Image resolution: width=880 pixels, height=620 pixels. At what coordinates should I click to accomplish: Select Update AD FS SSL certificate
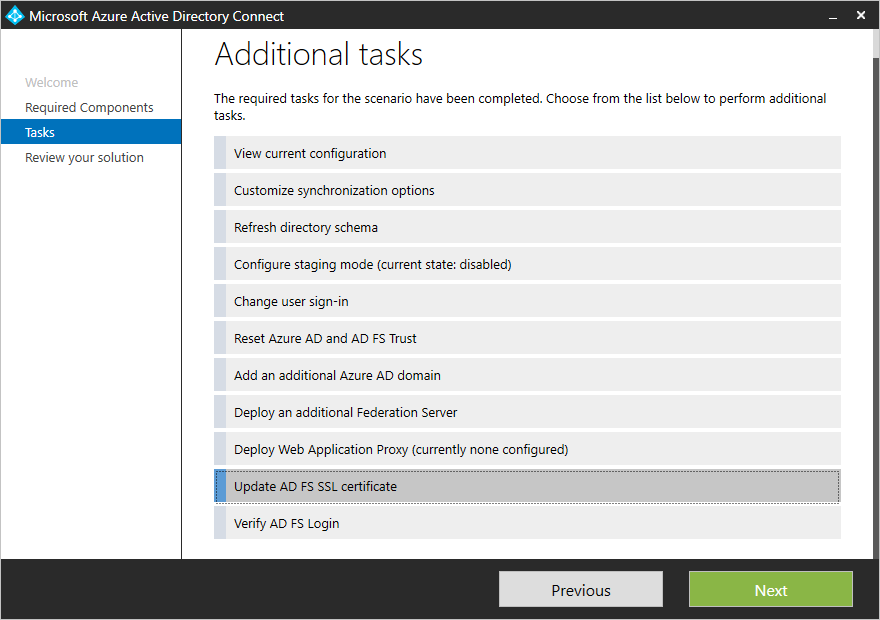pyautogui.click(x=528, y=486)
